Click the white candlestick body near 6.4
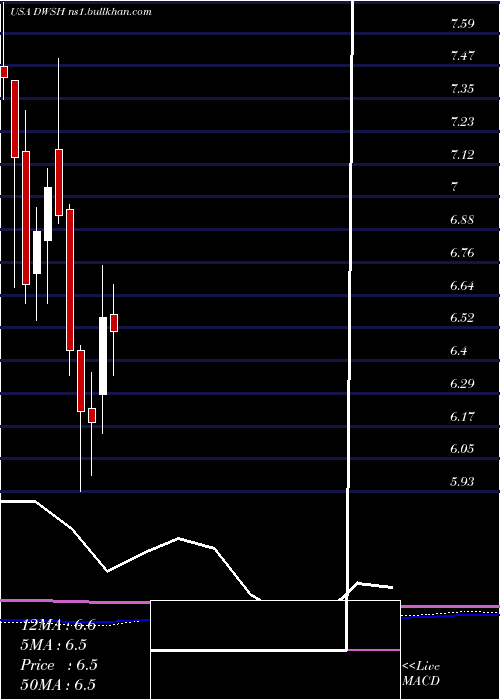 [103, 356]
